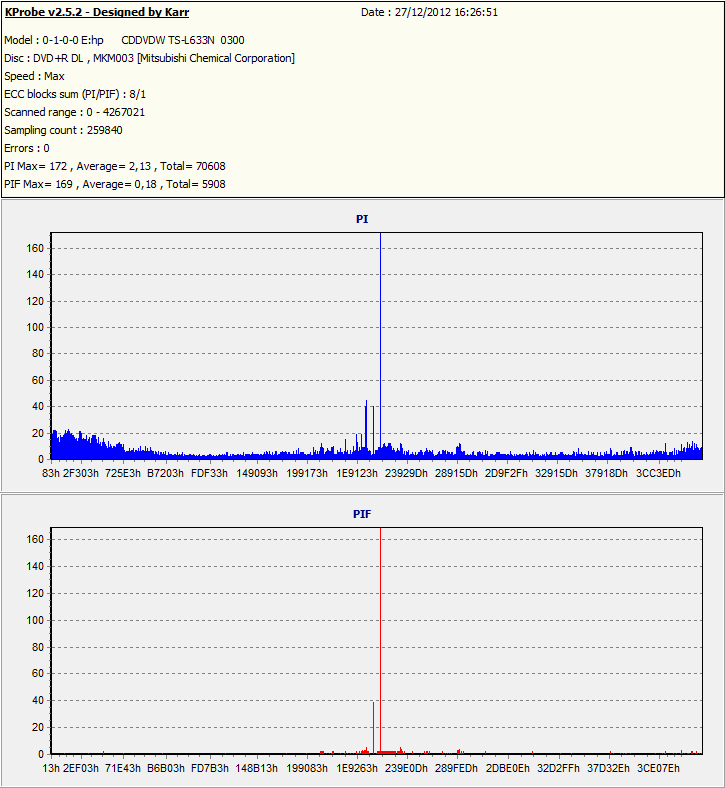Select the 100 value on the PIF chart axis
This screenshot has width=725, height=788.
(x=35, y=620)
